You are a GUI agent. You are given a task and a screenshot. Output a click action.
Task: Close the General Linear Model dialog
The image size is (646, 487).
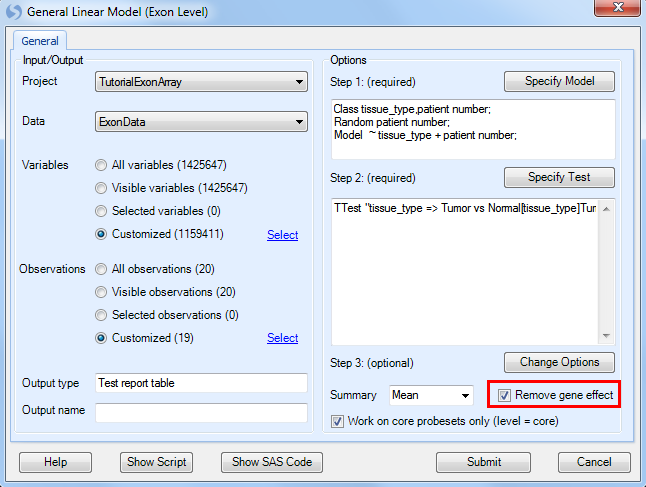coord(617,7)
